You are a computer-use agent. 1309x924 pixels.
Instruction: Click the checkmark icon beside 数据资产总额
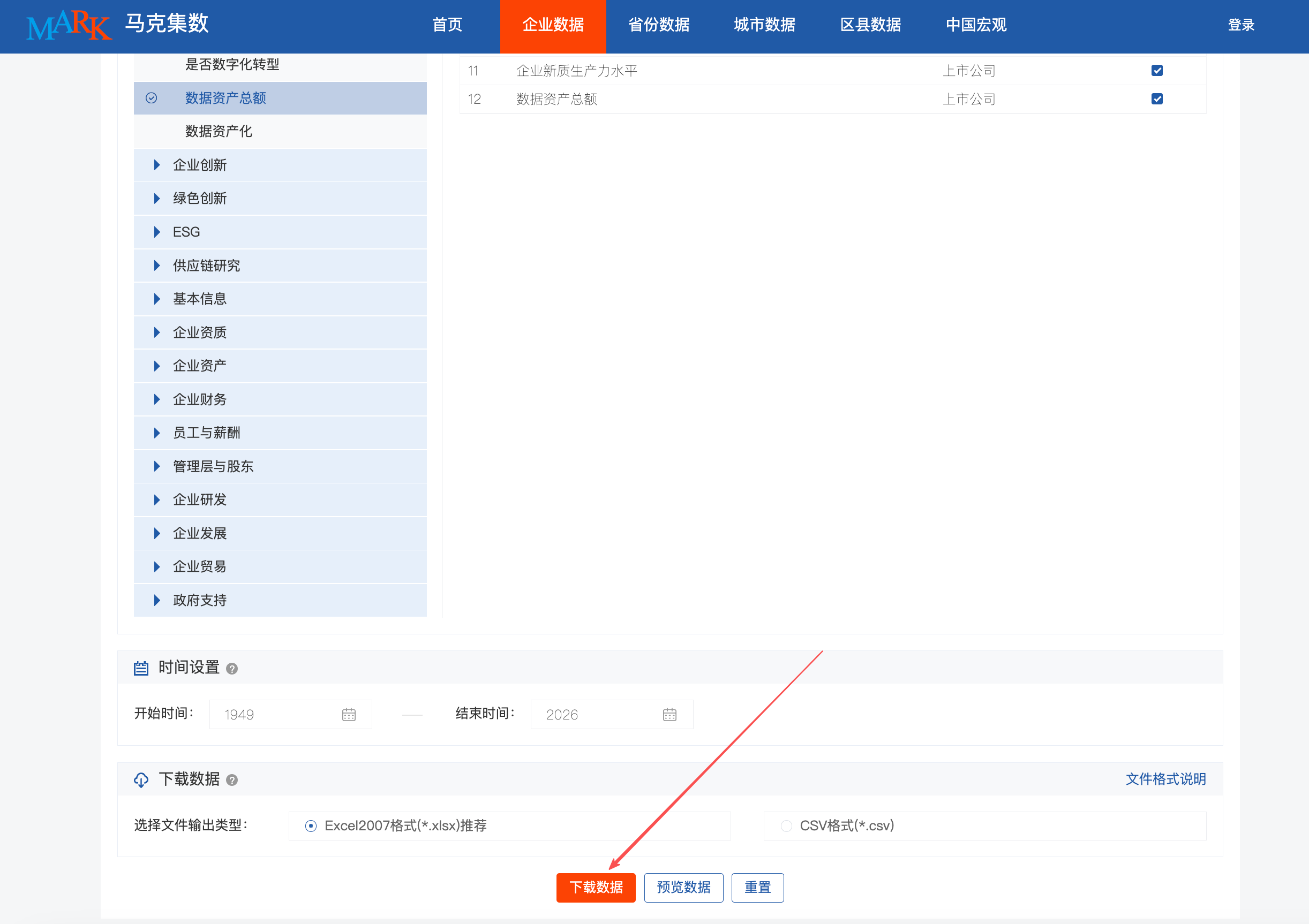tap(152, 98)
